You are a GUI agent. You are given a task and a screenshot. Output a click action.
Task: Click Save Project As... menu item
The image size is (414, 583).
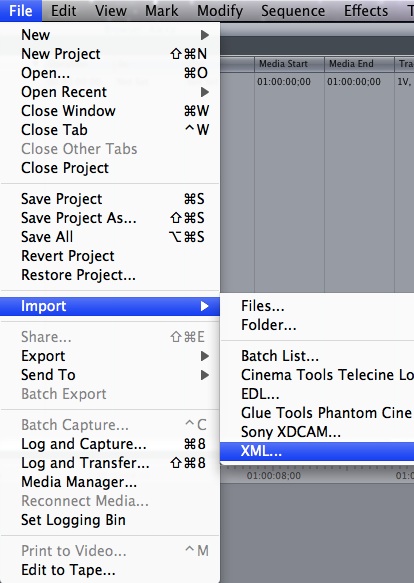(x=110, y=218)
